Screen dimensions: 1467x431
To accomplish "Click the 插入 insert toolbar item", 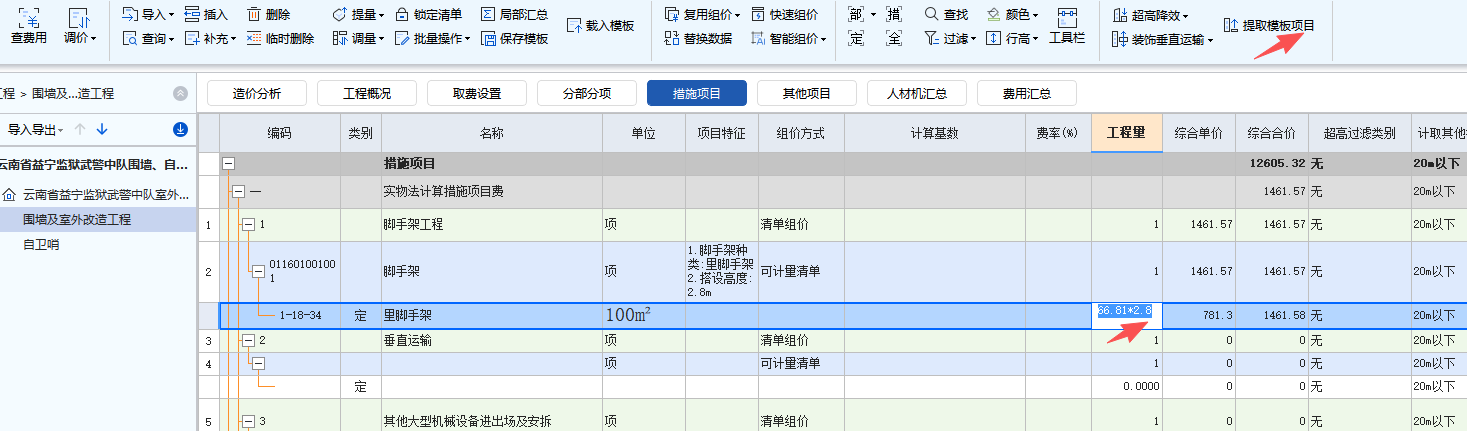I will click(x=206, y=15).
